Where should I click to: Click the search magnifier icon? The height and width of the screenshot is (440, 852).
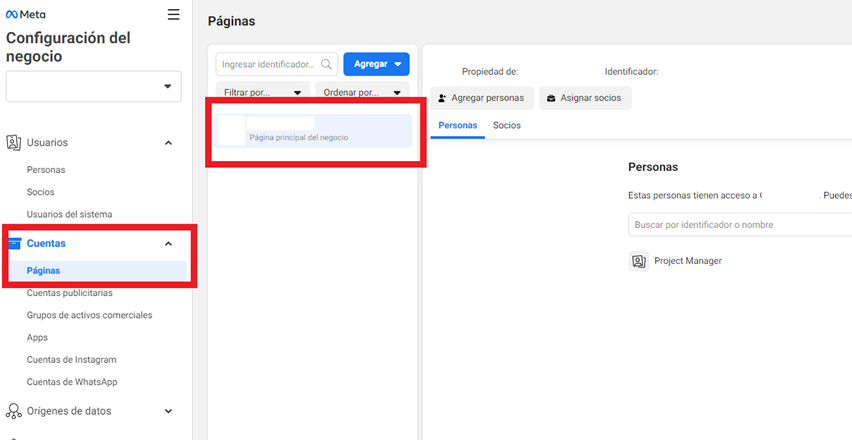point(327,64)
